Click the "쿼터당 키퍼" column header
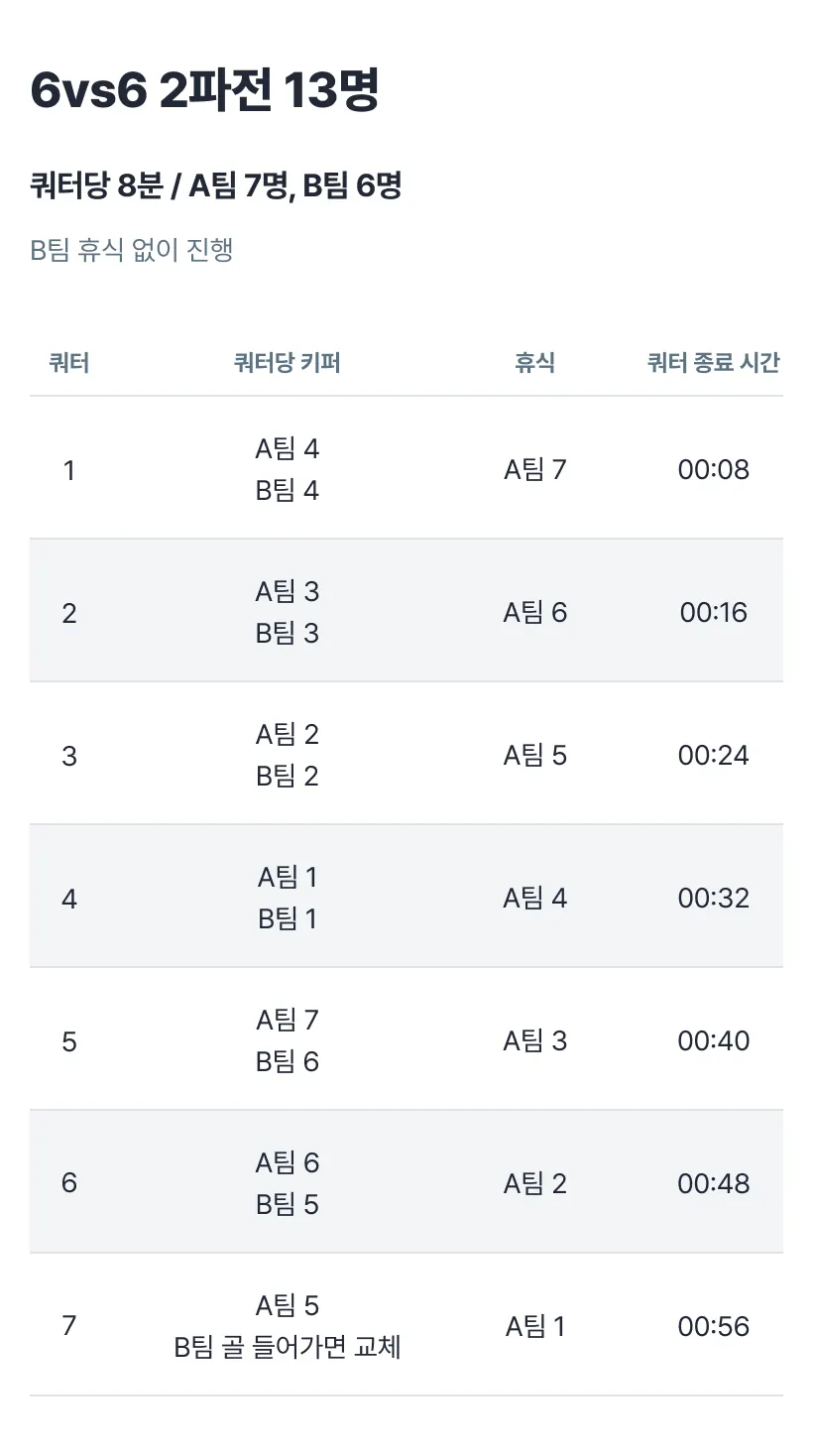Viewport: 813px width, 1456px height. [288, 363]
